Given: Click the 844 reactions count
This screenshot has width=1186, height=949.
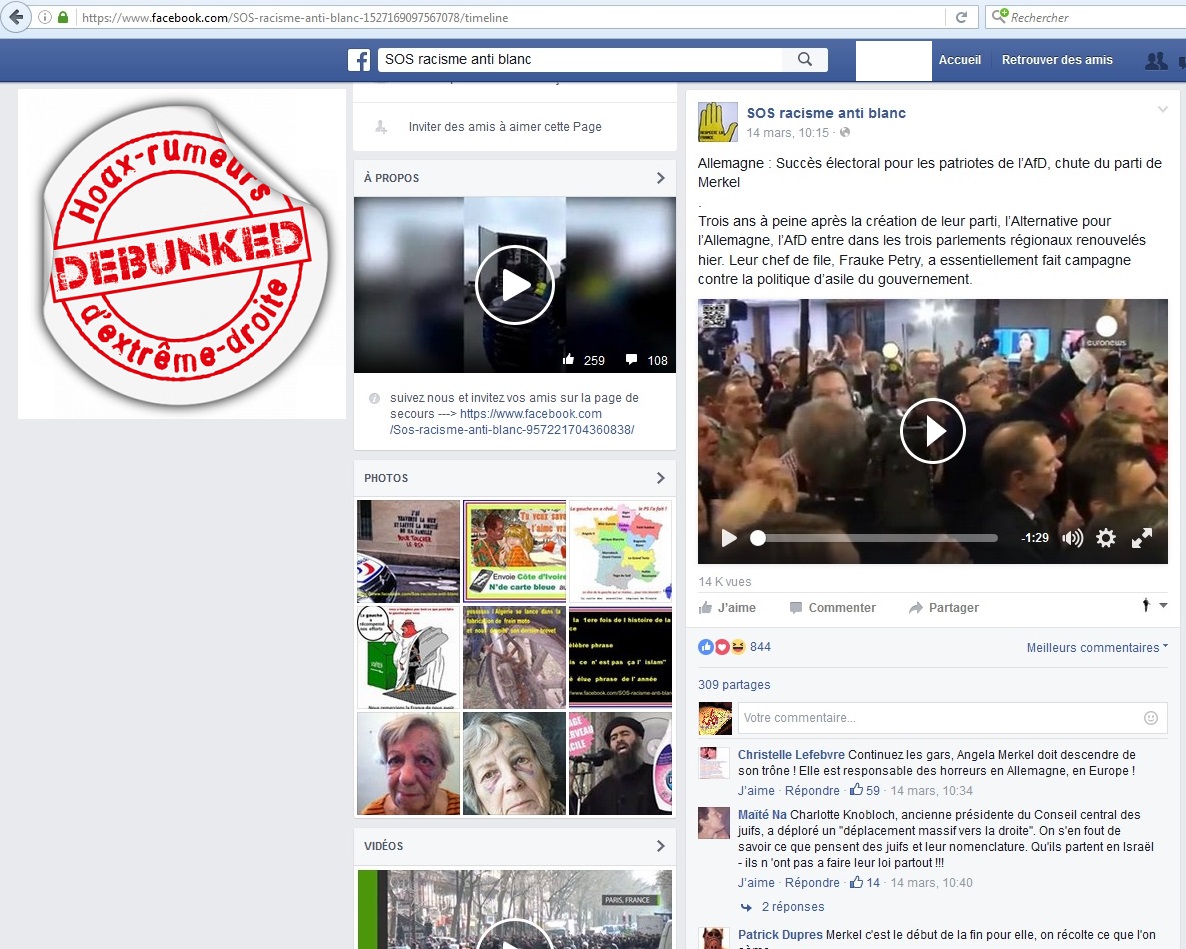Looking at the screenshot, I should pos(760,647).
